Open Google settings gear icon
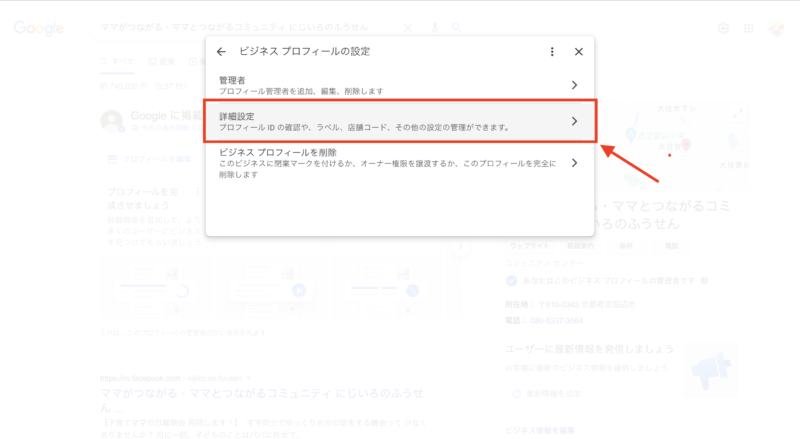The width and height of the screenshot is (800, 439). 723,28
